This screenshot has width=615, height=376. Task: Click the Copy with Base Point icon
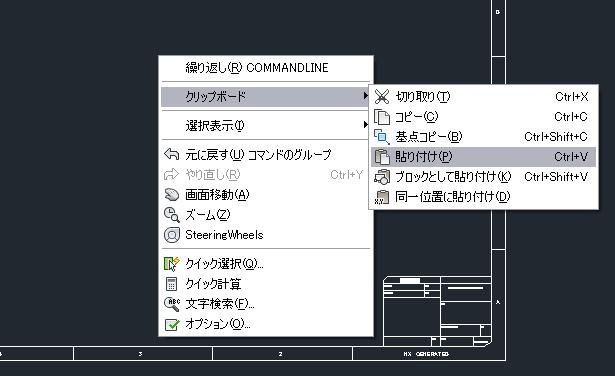[x=382, y=136]
